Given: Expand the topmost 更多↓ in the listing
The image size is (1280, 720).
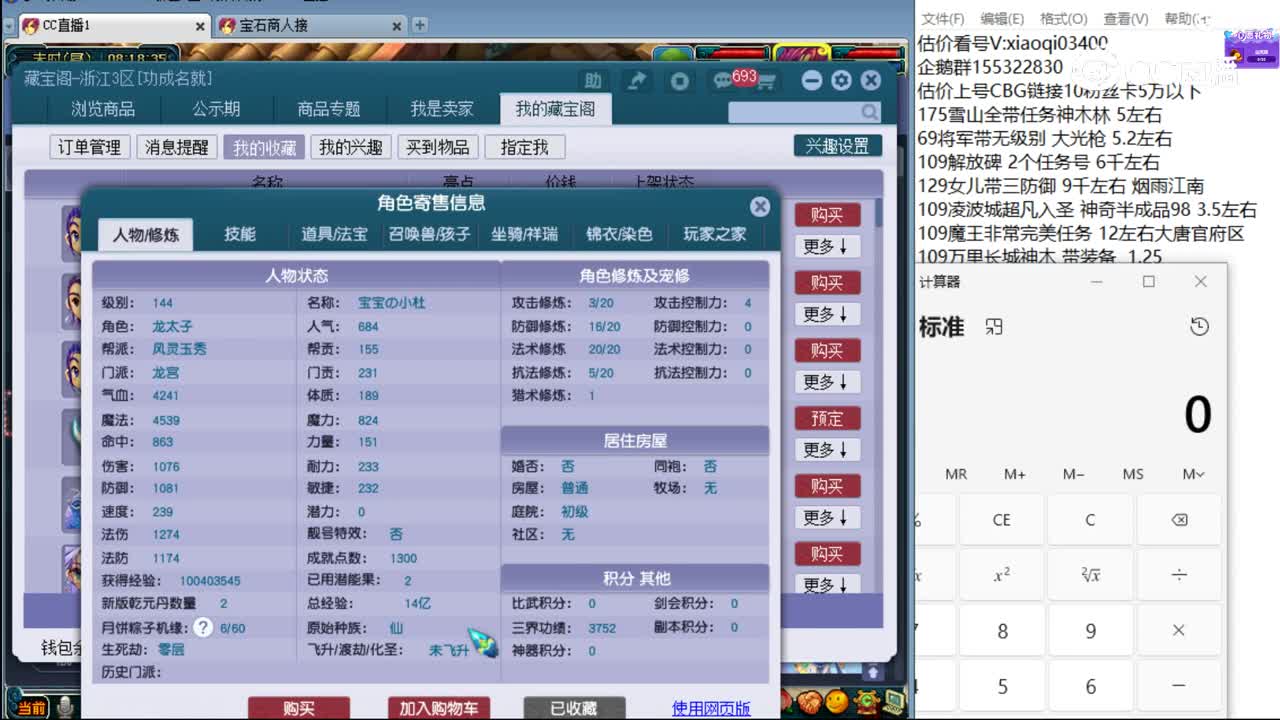Looking at the screenshot, I should click(x=826, y=246).
